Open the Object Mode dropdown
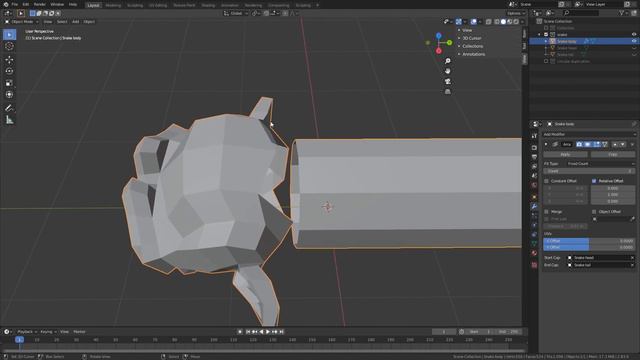 click(x=22, y=22)
